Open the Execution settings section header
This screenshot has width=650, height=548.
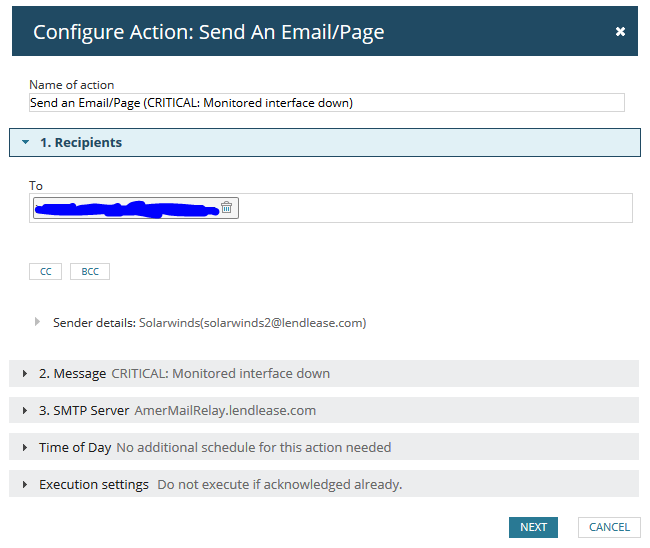click(x=324, y=484)
